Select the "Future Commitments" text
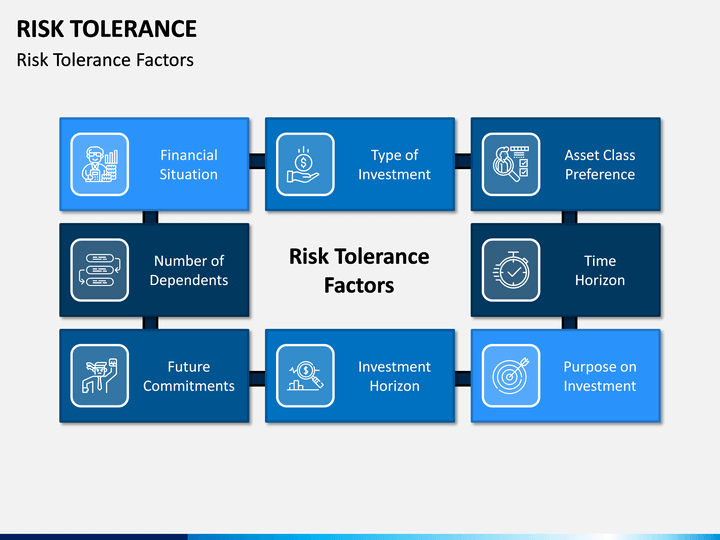 pyautogui.click(x=189, y=376)
